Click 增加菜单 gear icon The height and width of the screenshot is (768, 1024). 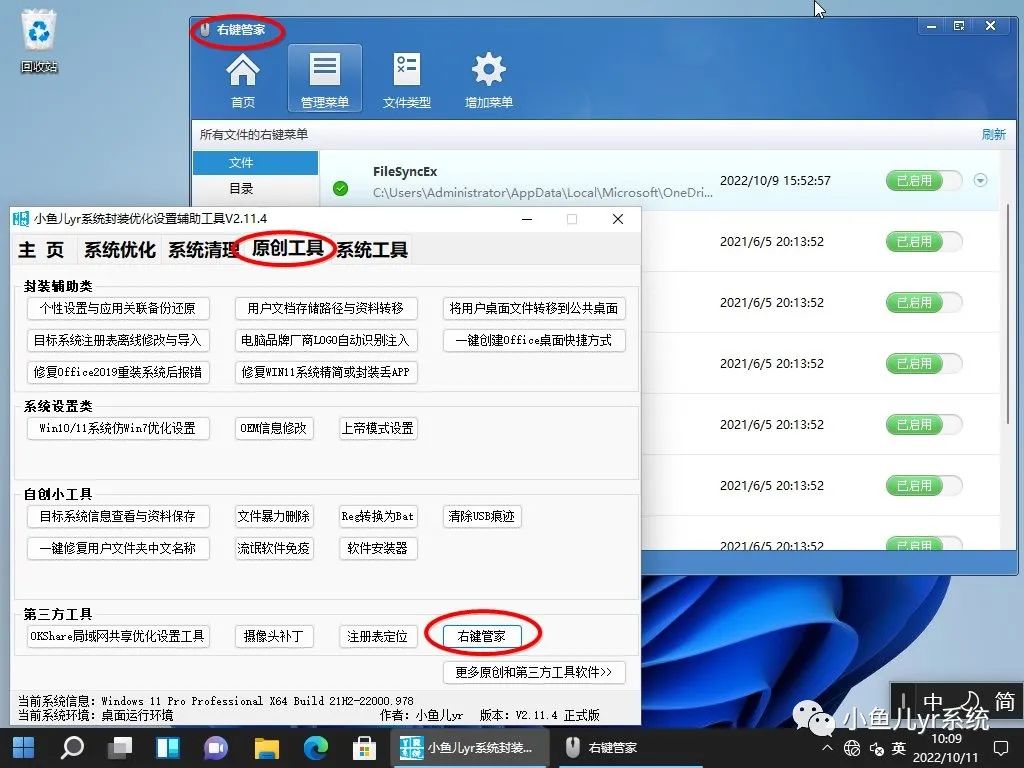coord(488,80)
